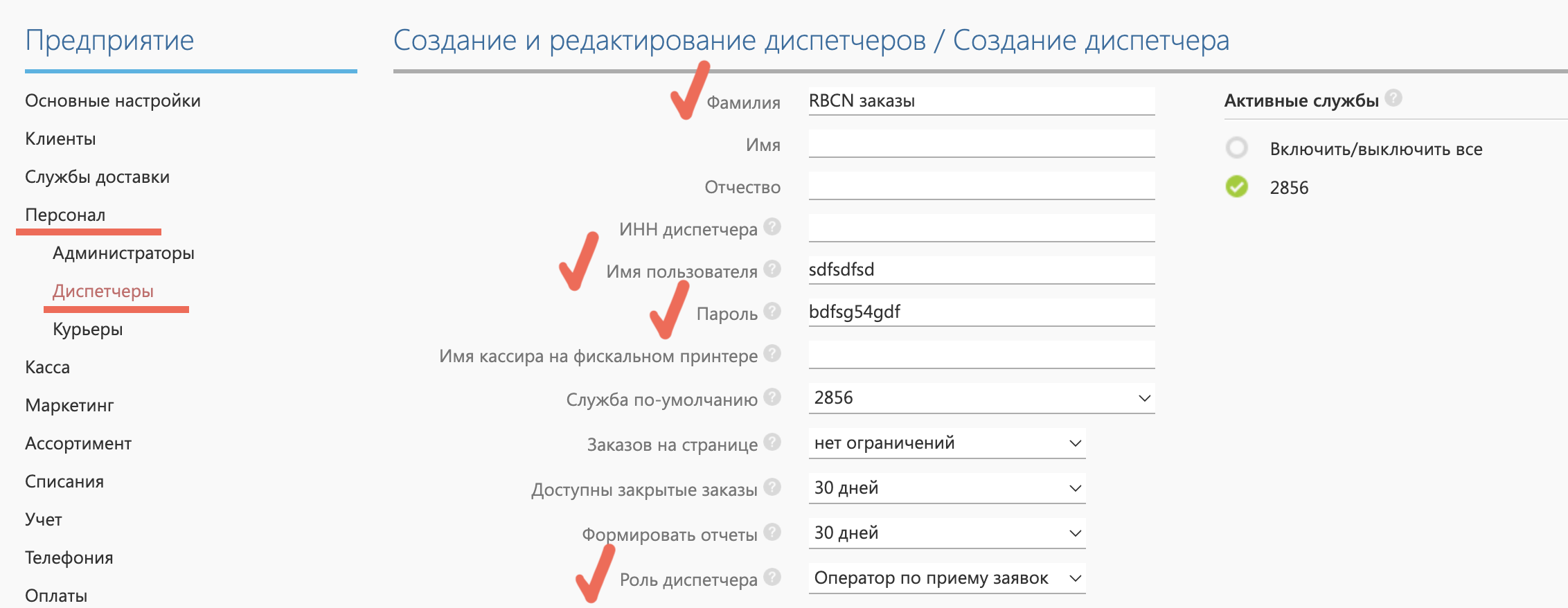Viewport: 1568px width, 608px height.
Task: Click help icon beside Служба по-умолчанию
Action: [772, 397]
